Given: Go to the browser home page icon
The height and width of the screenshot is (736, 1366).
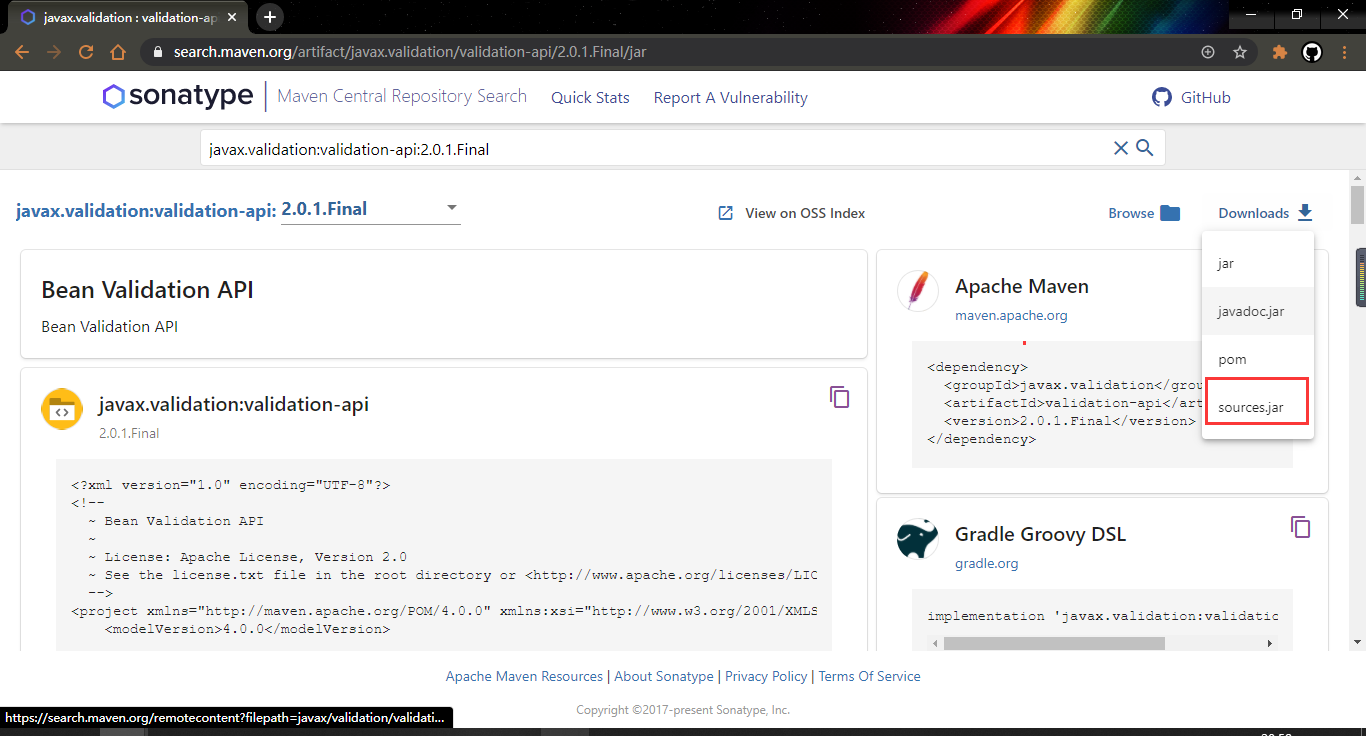Looking at the screenshot, I should [x=118, y=52].
